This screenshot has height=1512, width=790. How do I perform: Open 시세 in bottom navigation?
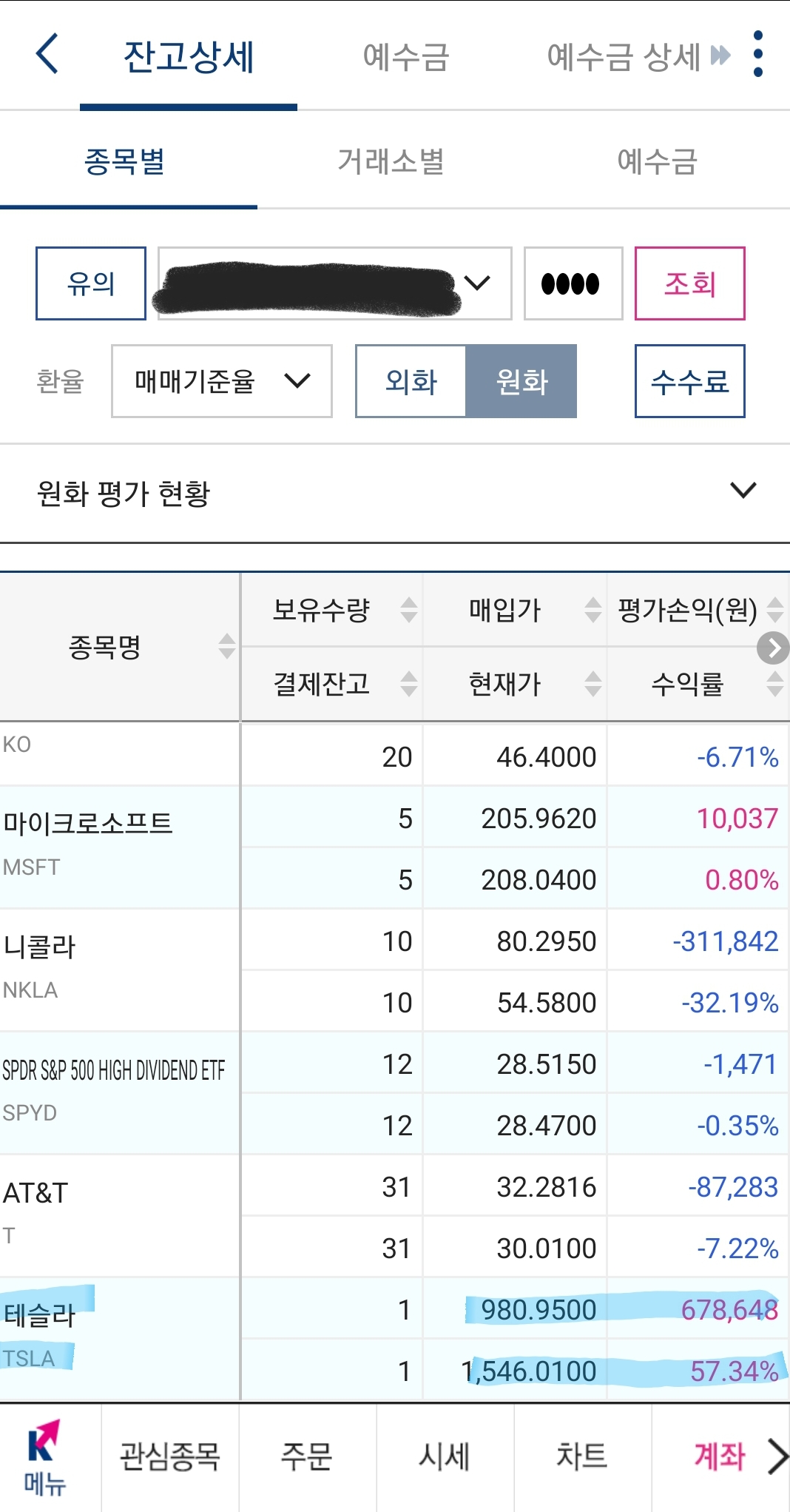click(x=445, y=1456)
